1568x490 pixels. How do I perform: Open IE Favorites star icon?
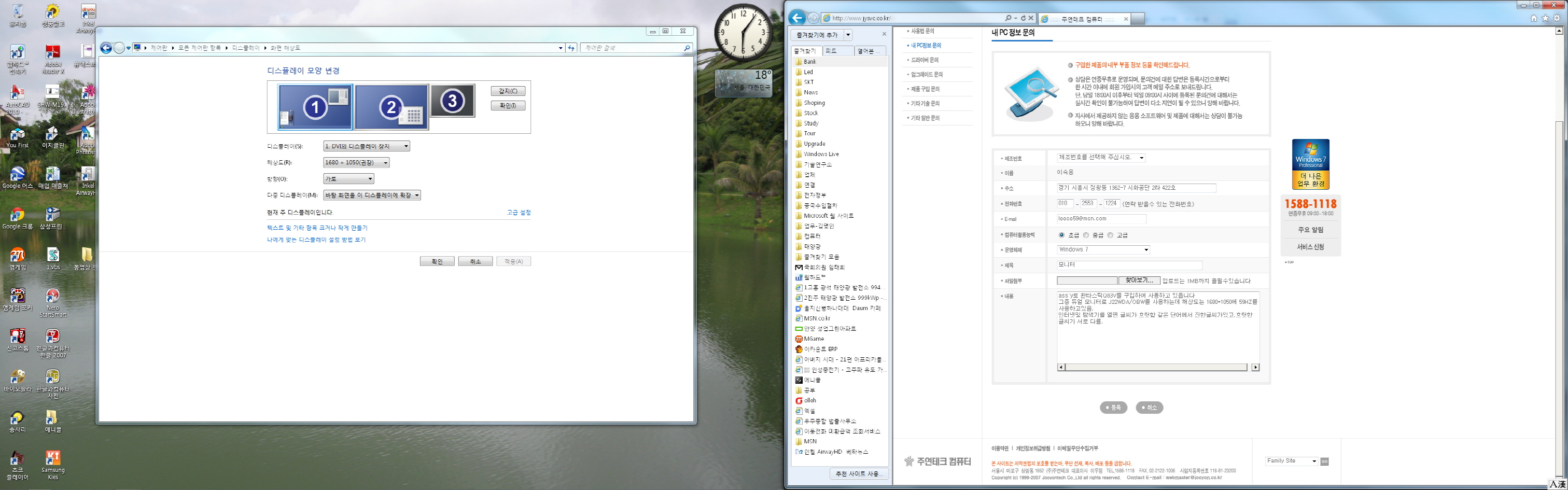(1546, 18)
